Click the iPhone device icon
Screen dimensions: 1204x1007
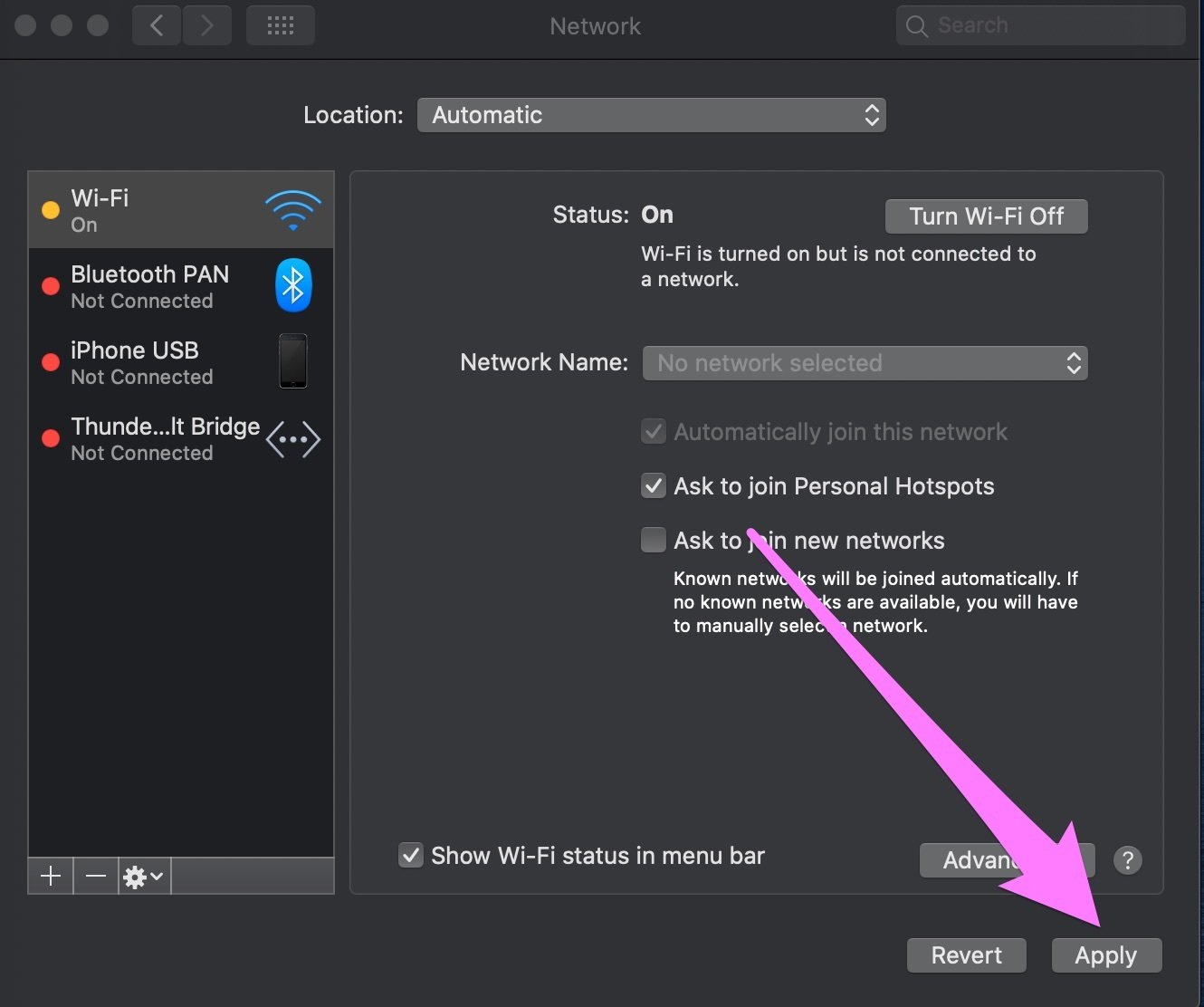[x=293, y=361]
